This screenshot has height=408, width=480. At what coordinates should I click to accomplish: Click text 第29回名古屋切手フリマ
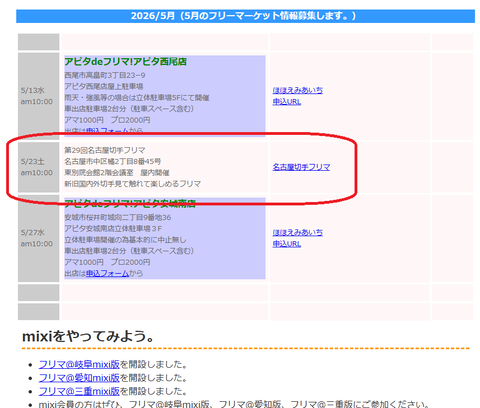coord(105,150)
